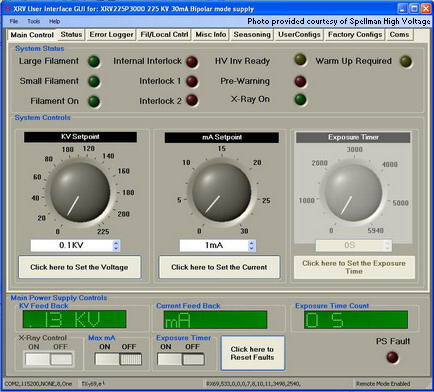Open the Tools menu

(33, 21)
